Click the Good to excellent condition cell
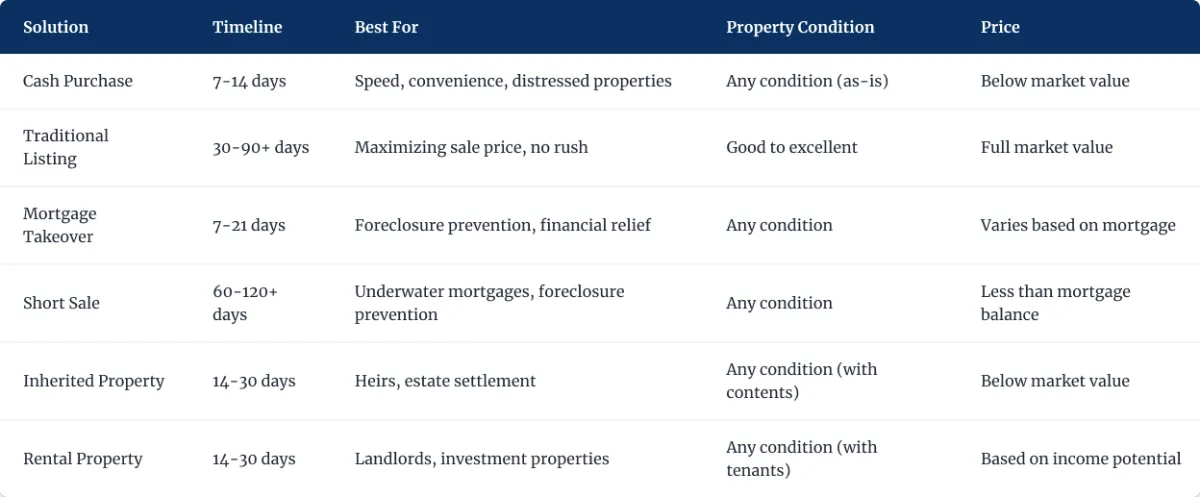The height and width of the screenshot is (497, 1200). coord(792,147)
